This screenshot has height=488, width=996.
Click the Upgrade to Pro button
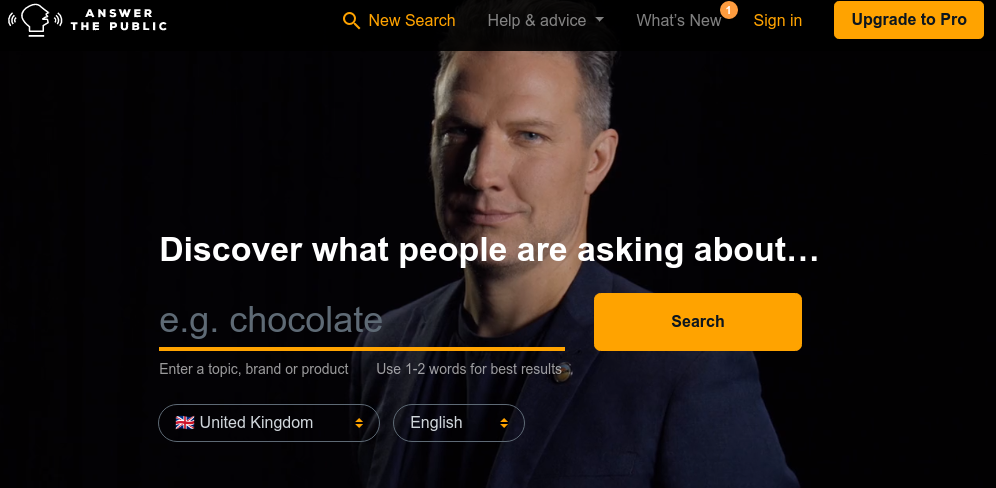coord(908,20)
